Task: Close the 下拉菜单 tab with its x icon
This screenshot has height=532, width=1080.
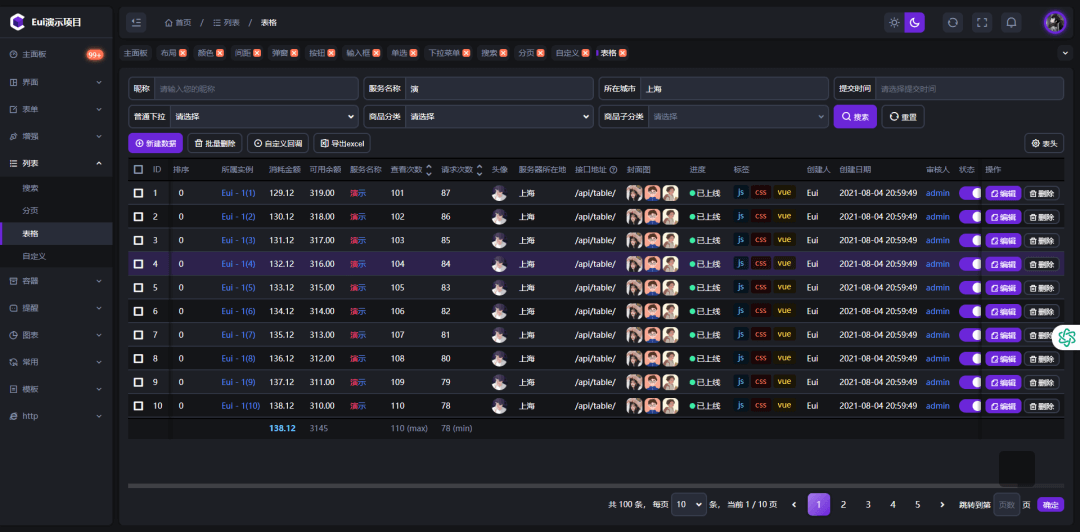Action: point(466,53)
